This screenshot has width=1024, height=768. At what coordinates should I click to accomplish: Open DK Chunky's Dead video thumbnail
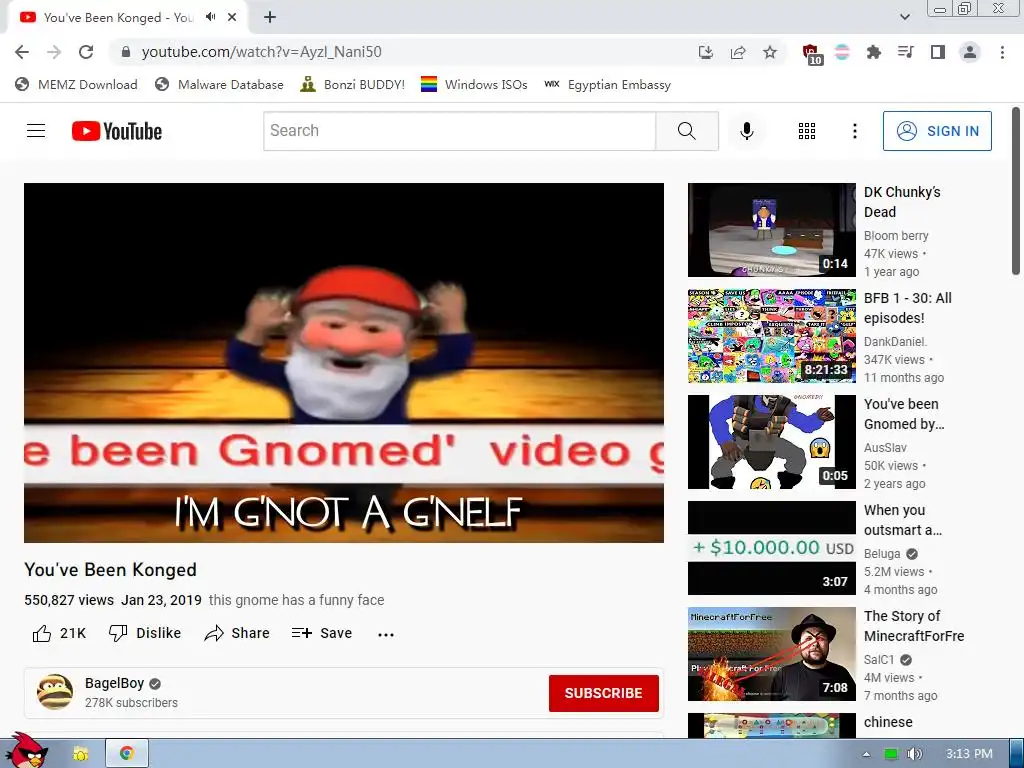771,230
